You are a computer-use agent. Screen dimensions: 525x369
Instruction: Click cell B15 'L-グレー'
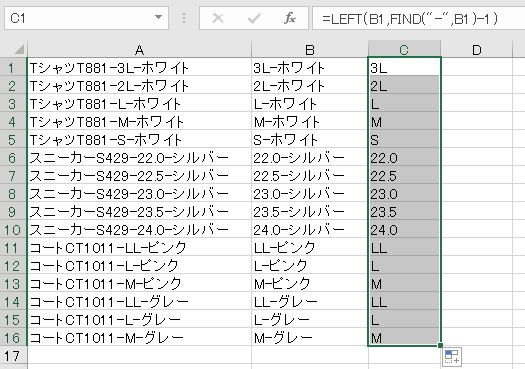click(x=310, y=320)
